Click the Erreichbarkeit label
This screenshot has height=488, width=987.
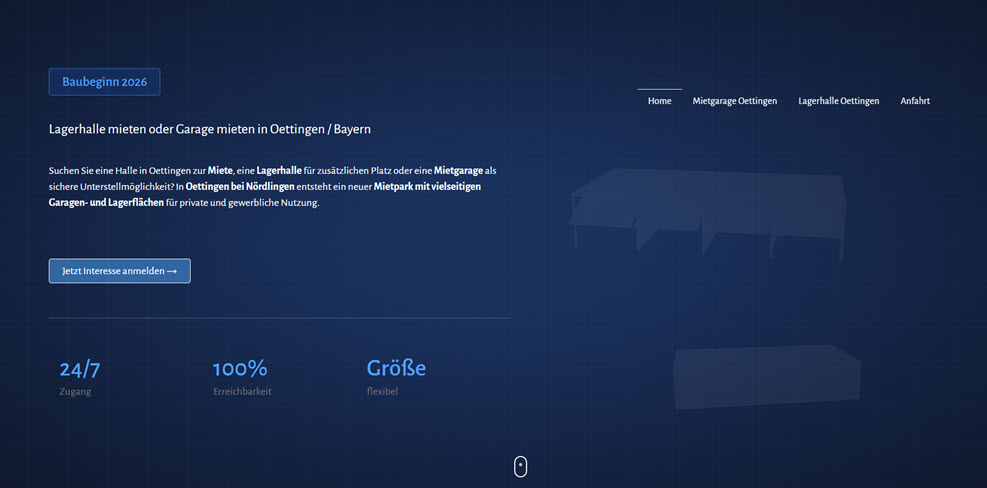coord(242,392)
